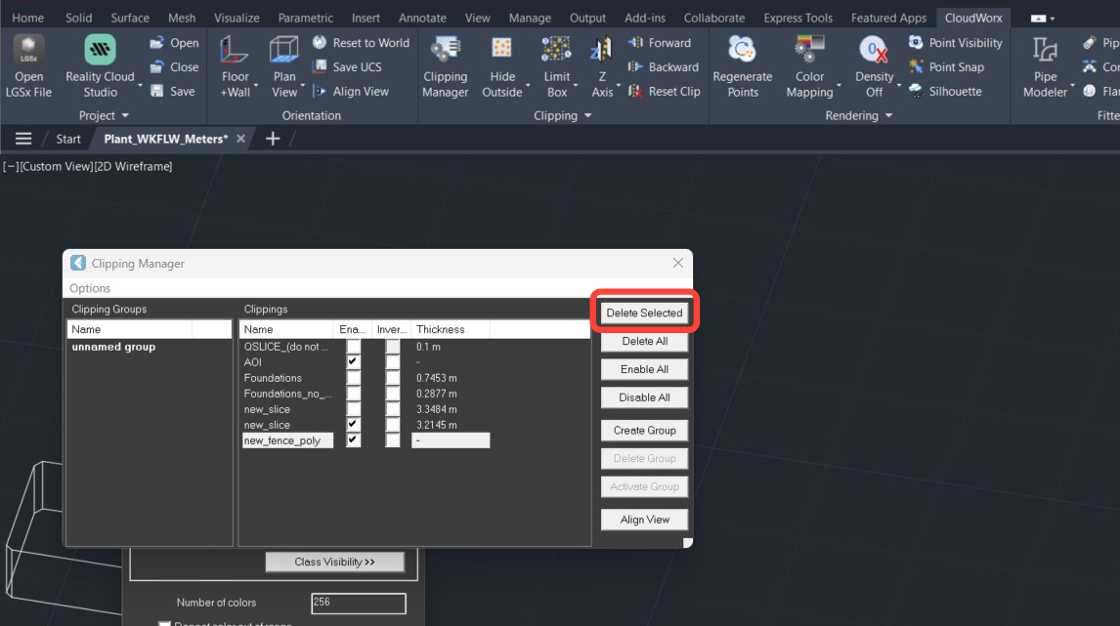Switch to the Annotate ribbon tab
This screenshot has width=1120, height=626.
422,18
